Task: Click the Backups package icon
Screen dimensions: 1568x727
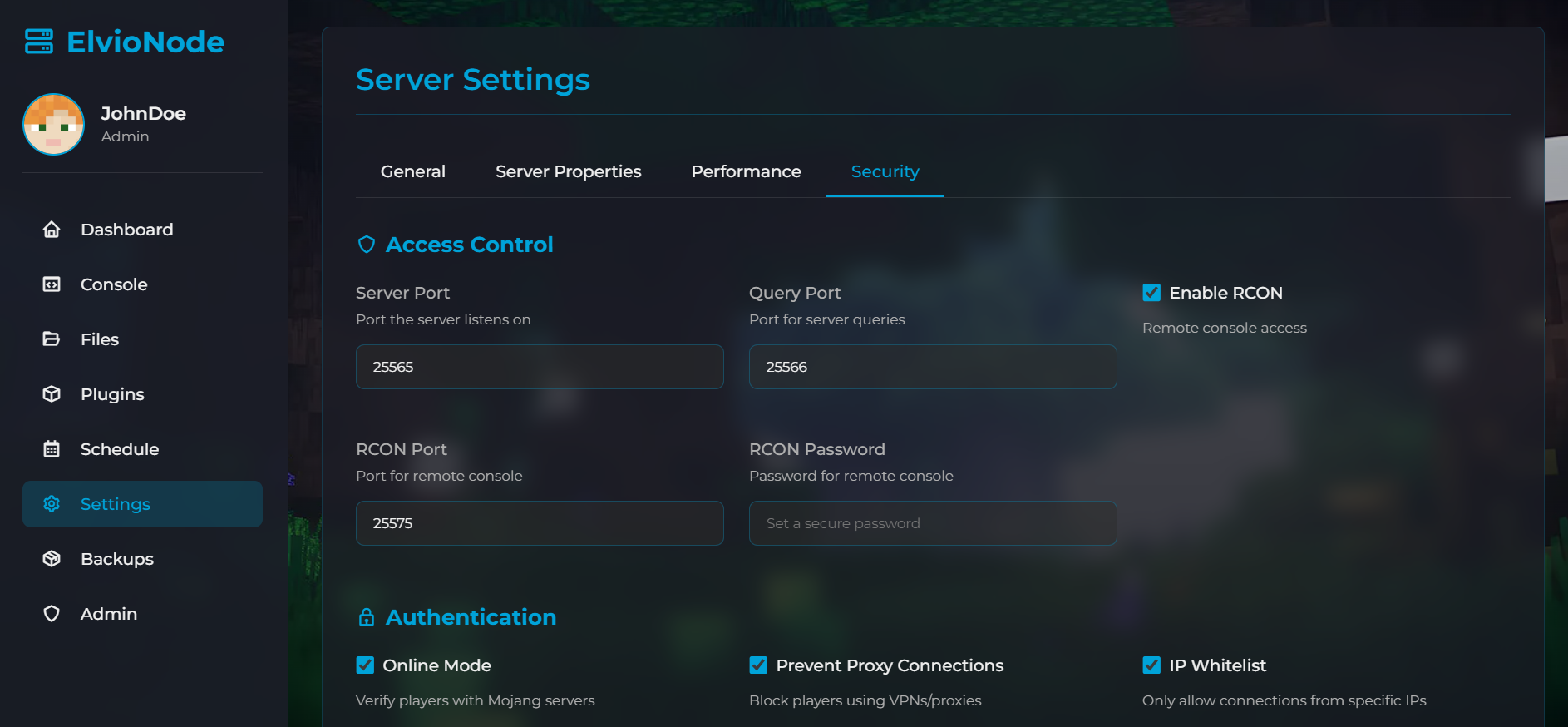Action: pyautogui.click(x=52, y=559)
